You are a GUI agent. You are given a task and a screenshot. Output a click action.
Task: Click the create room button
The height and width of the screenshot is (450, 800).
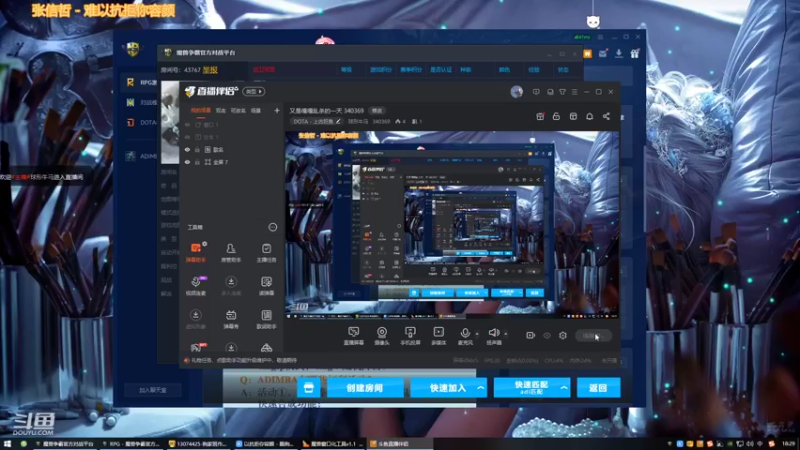364,388
